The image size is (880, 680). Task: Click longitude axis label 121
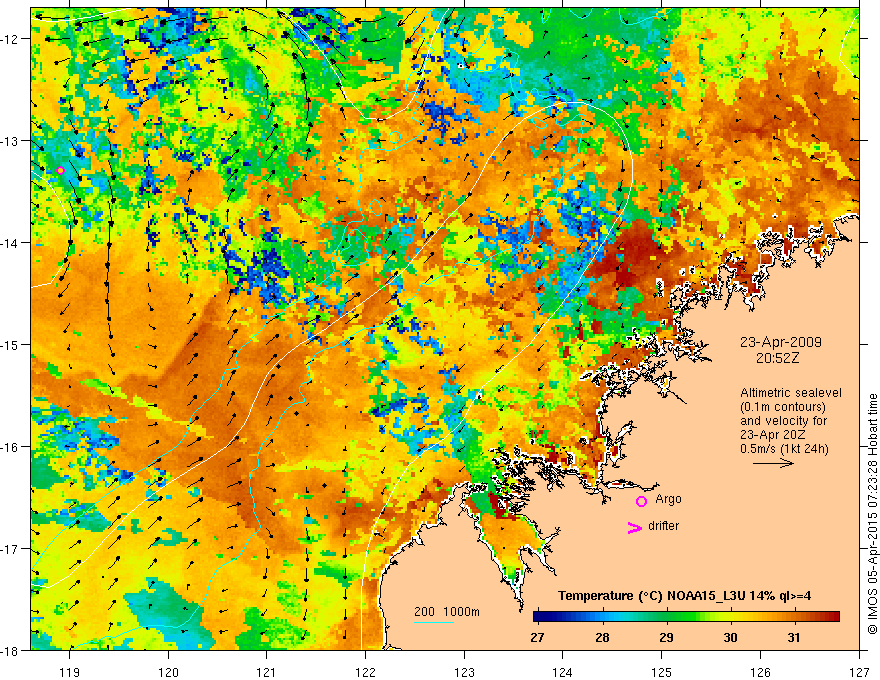267,673
